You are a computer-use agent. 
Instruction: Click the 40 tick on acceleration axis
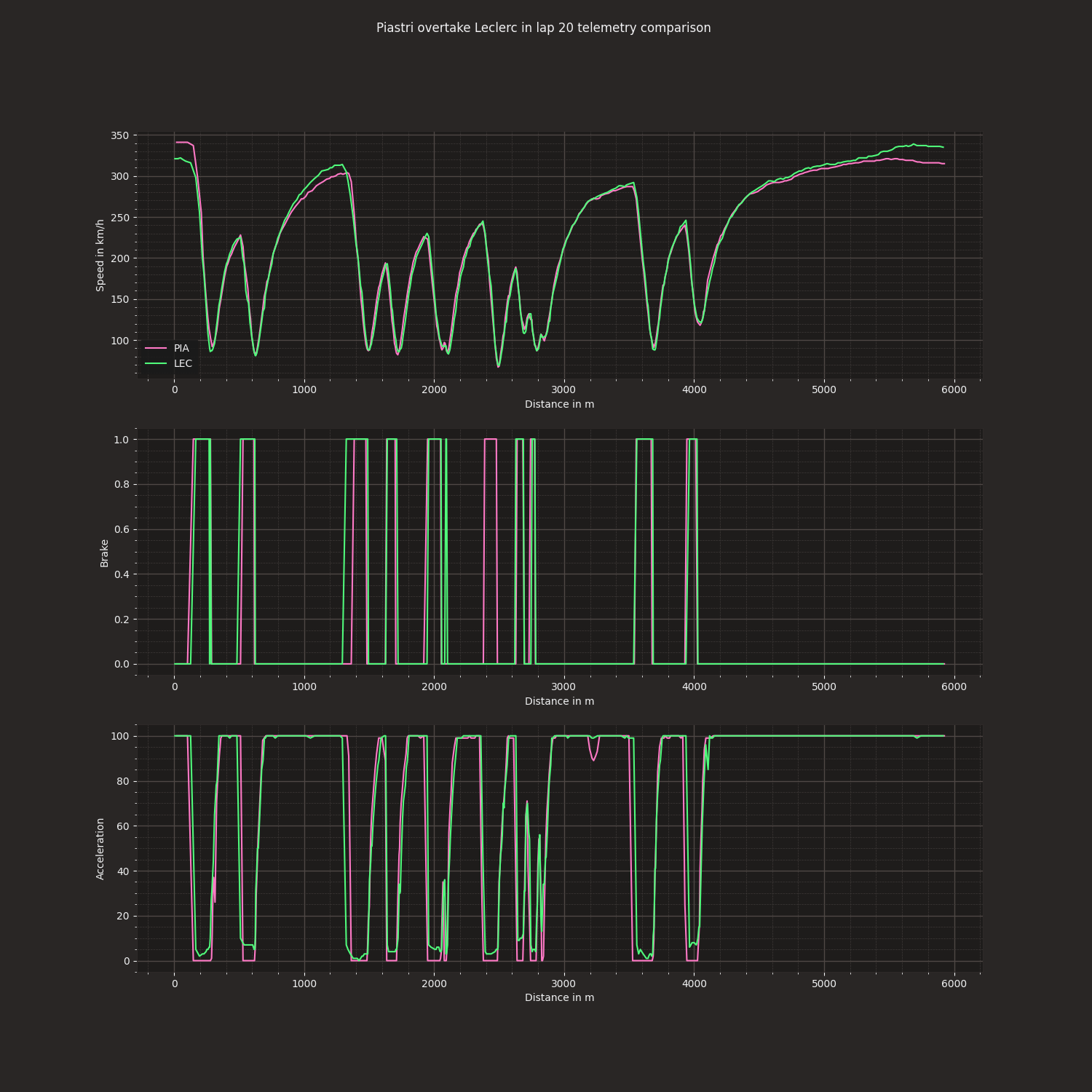(123, 871)
